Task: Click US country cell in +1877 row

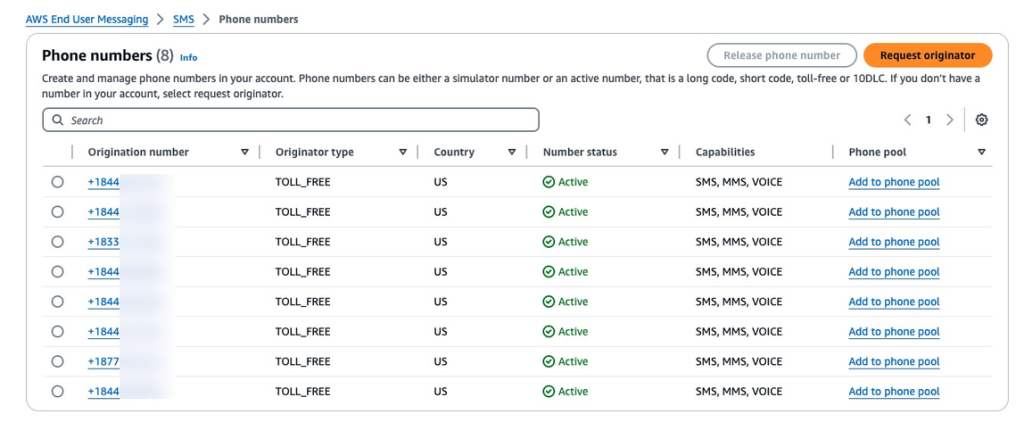Action: [x=440, y=361]
